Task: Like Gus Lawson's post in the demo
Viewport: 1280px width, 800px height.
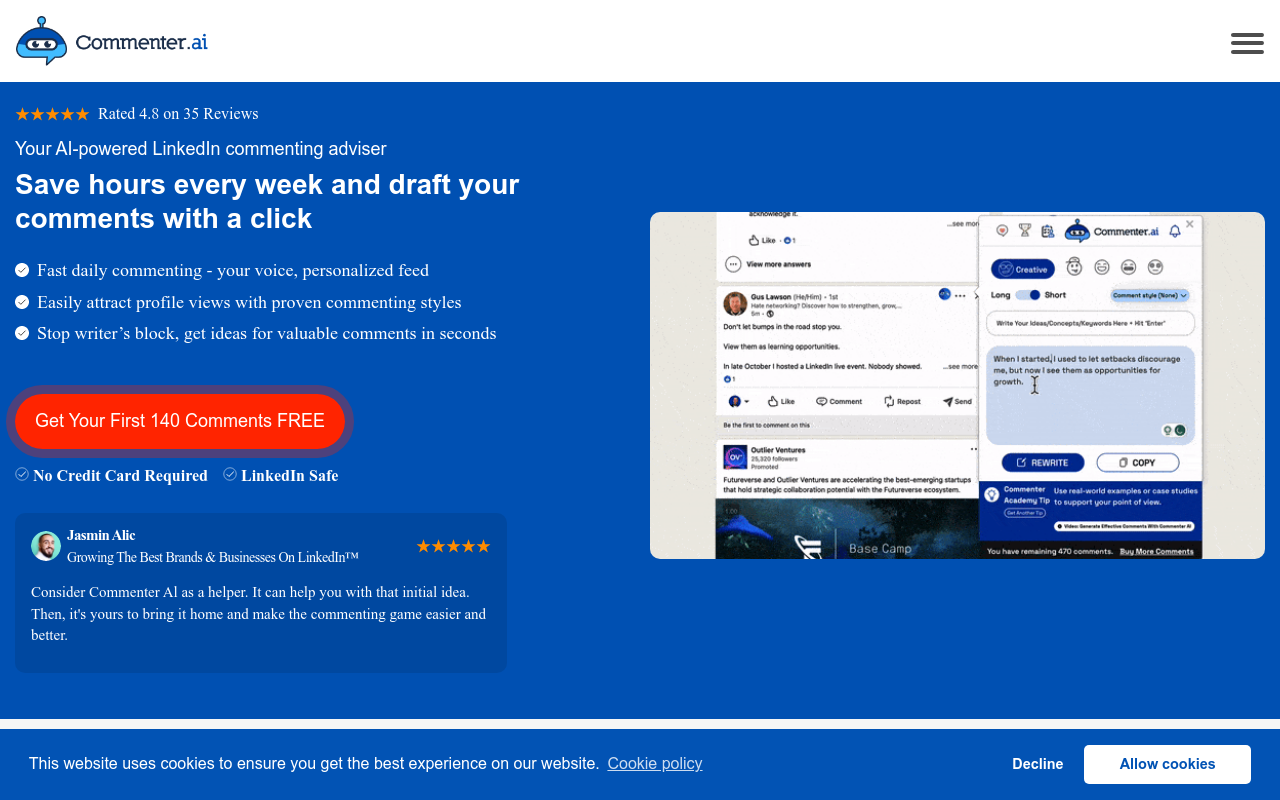Action: (x=781, y=401)
